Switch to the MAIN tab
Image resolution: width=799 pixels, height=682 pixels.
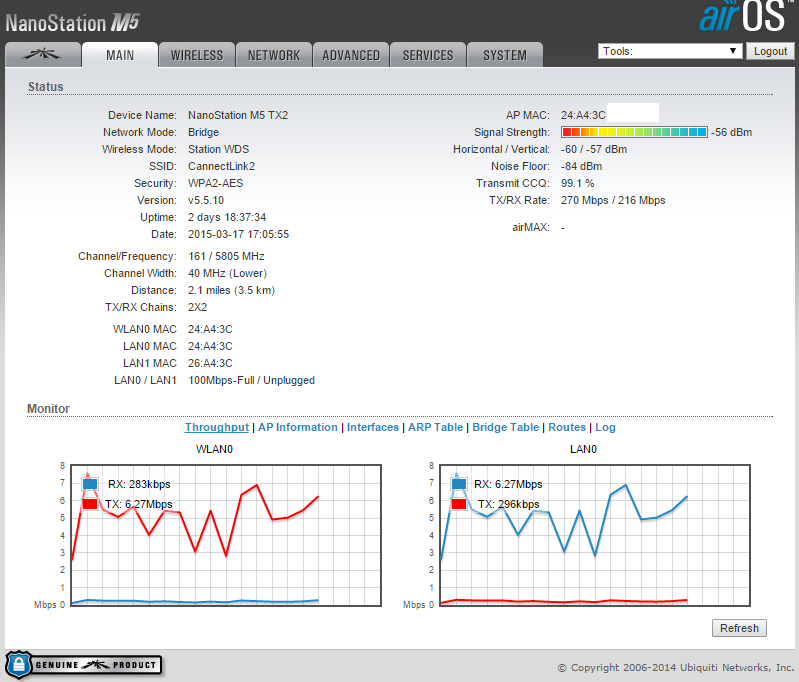tap(120, 55)
